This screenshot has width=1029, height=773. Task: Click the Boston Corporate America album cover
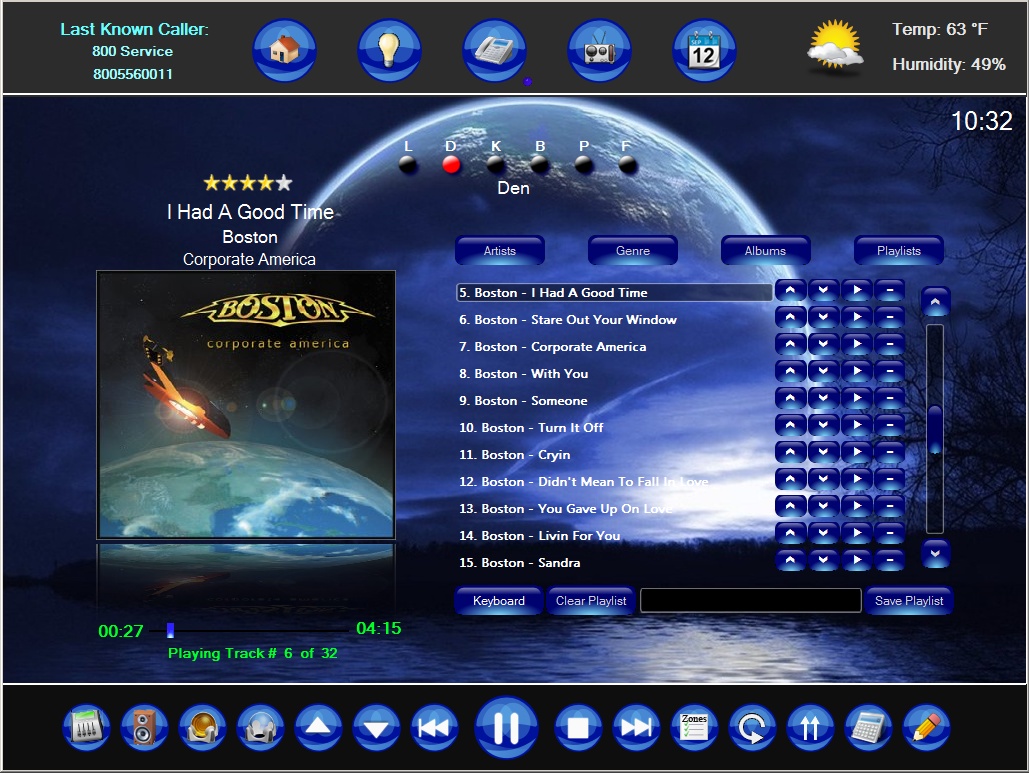245,405
